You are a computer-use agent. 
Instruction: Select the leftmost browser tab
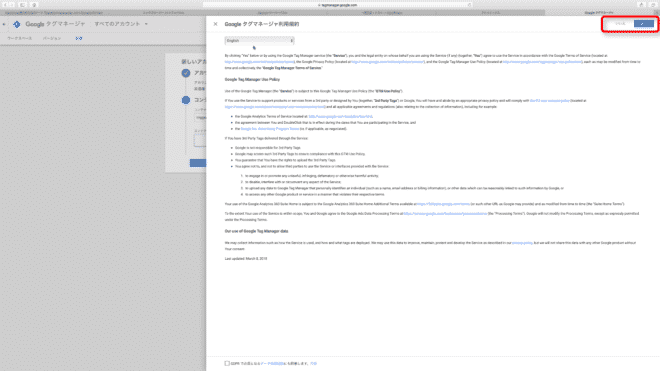[53, 13]
